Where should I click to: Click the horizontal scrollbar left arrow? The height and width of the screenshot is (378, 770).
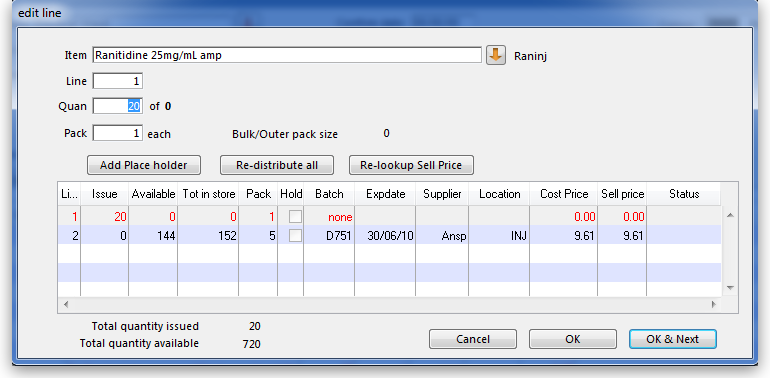click(x=65, y=304)
